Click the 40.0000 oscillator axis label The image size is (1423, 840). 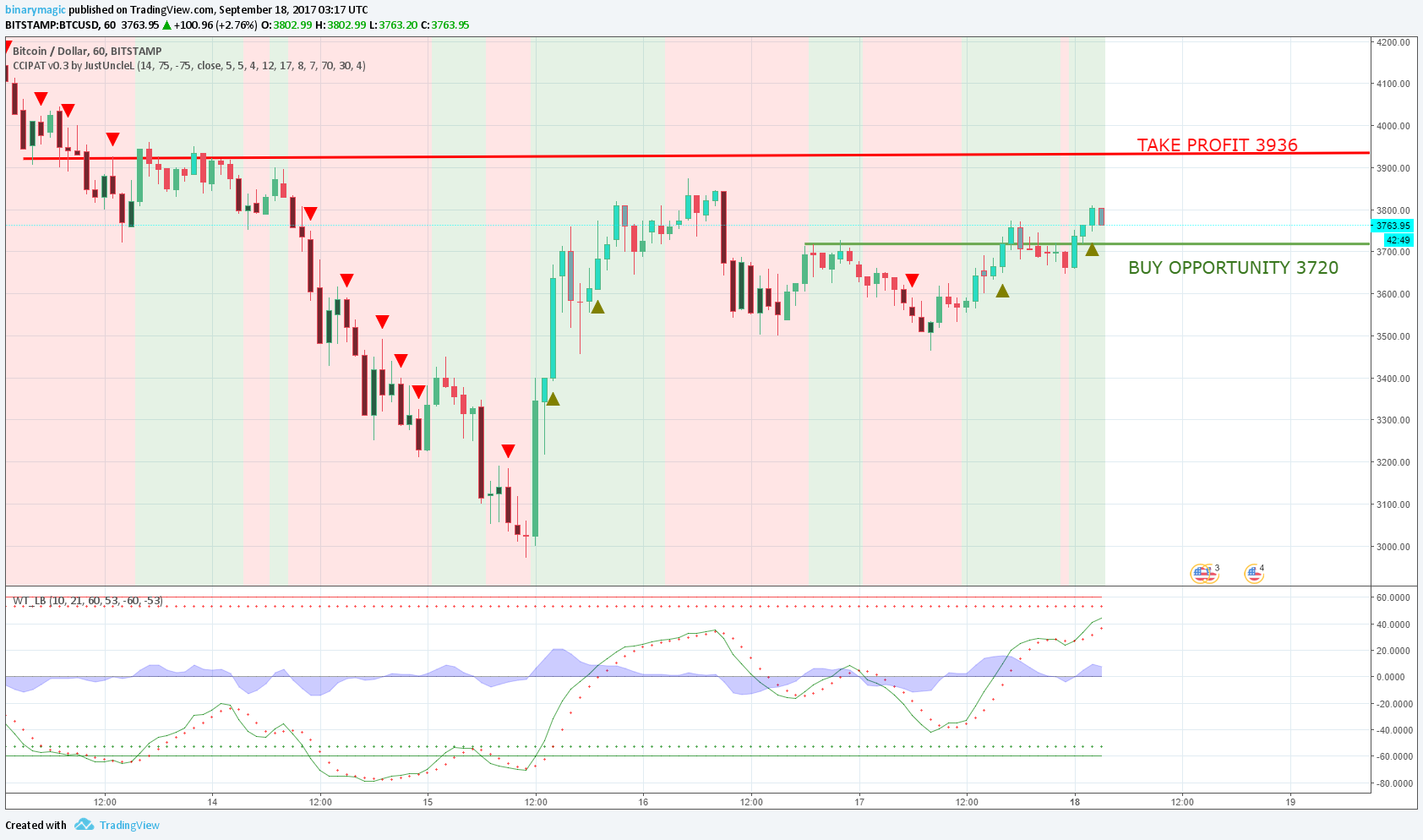click(x=1393, y=625)
